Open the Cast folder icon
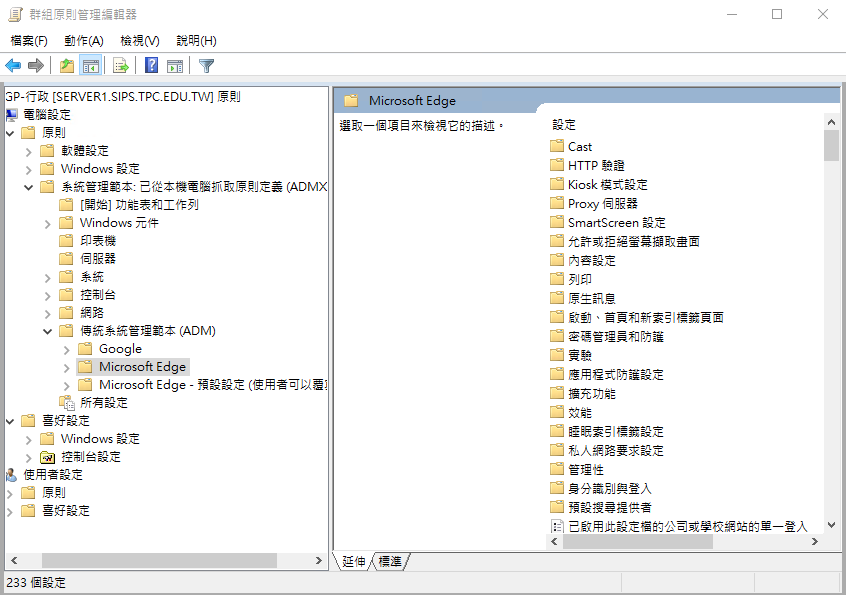This screenshot has width=846, height=595. (x=557, y=146)
